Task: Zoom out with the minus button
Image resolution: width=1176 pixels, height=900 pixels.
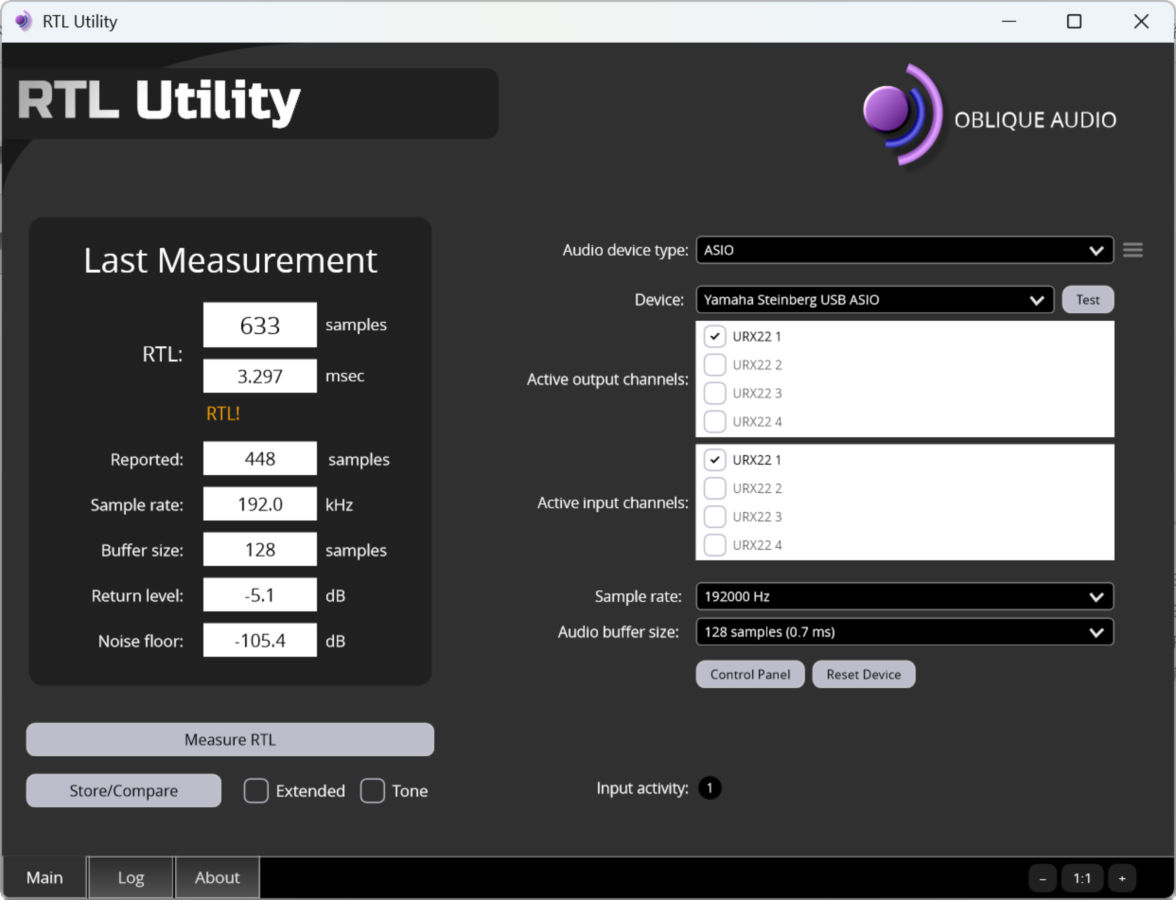Action: pyautogui.click(x=1042, y=878)
